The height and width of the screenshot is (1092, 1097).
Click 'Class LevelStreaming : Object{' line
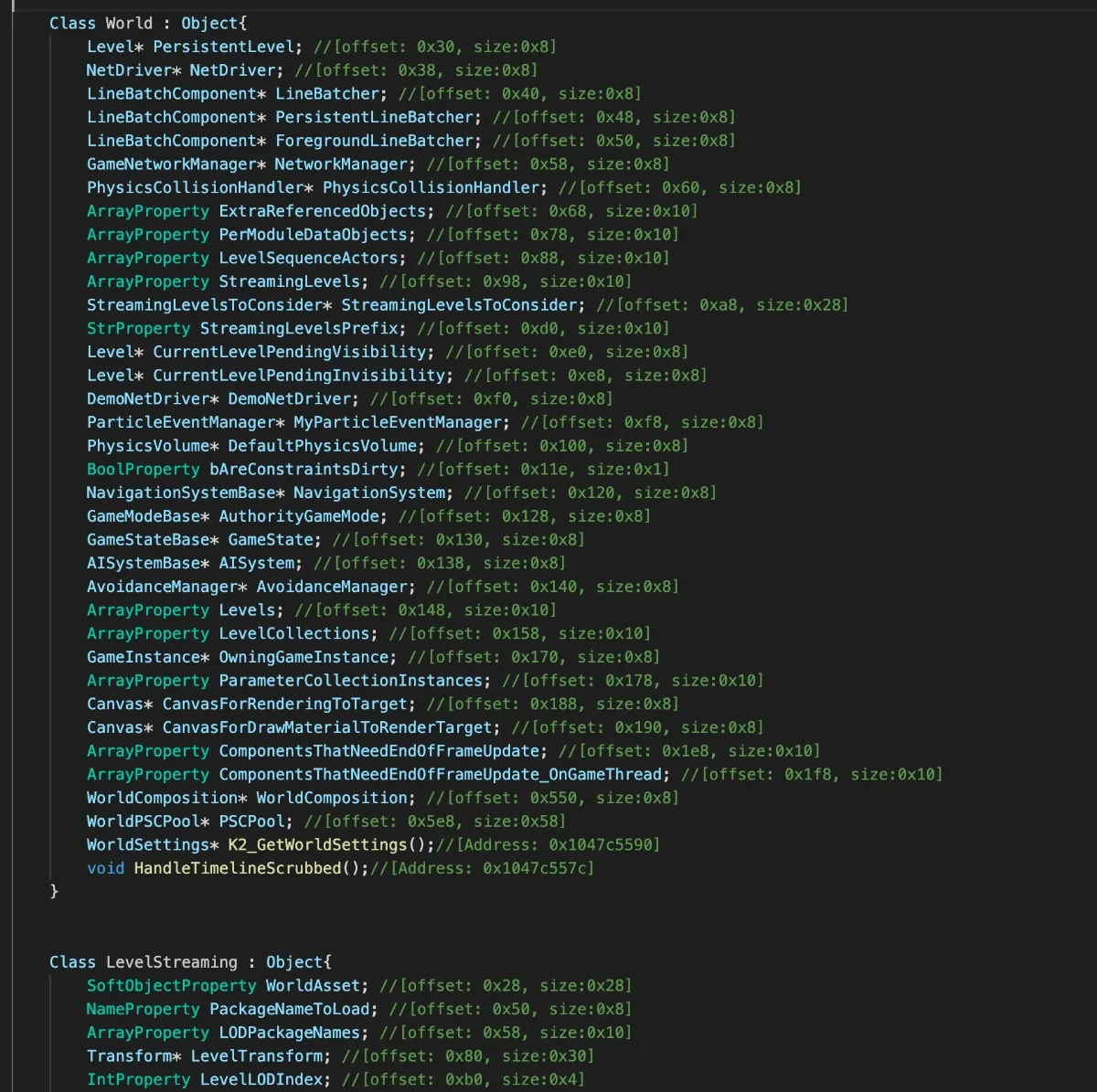(190, 962)
